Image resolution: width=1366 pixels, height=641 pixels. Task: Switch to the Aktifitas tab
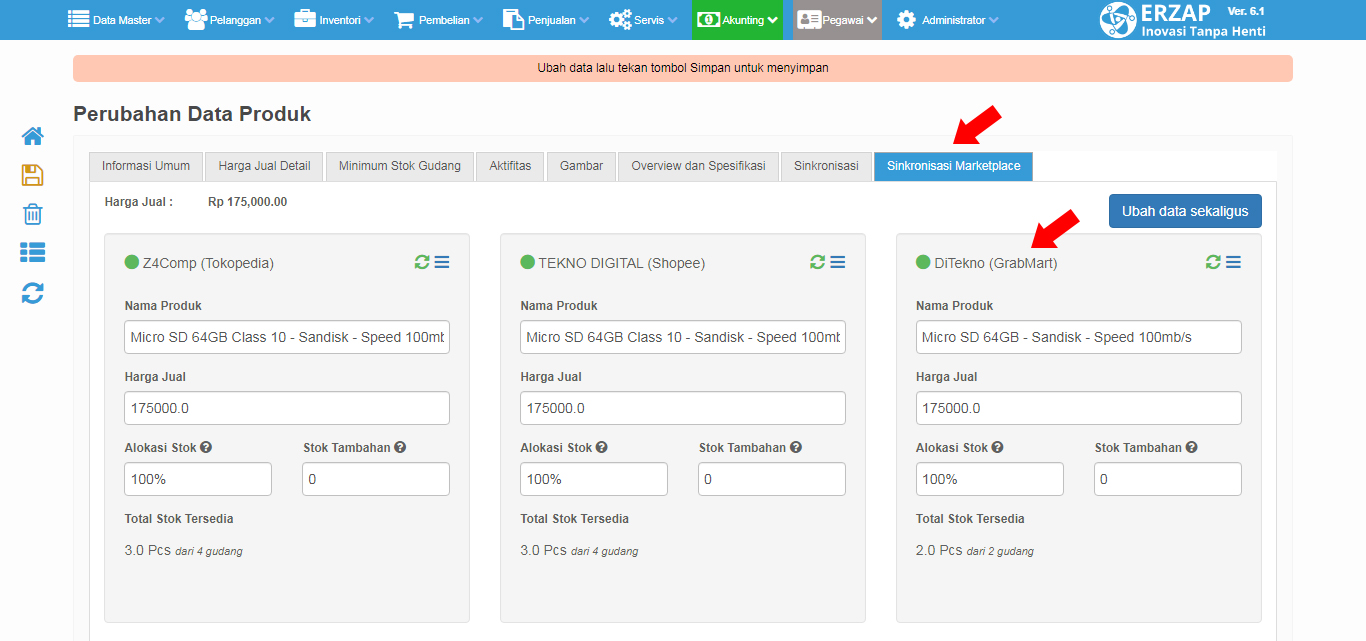click(x=510, y=166)
